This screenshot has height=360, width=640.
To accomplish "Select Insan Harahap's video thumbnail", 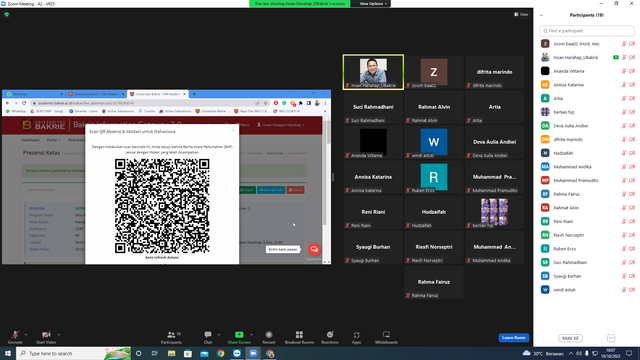I will pyautogui.click(x=373, y=72).
